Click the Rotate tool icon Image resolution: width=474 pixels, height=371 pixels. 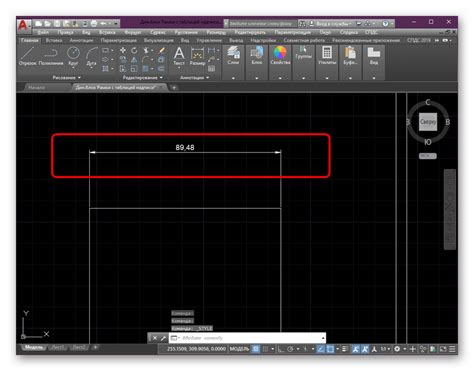pos(134,50)
